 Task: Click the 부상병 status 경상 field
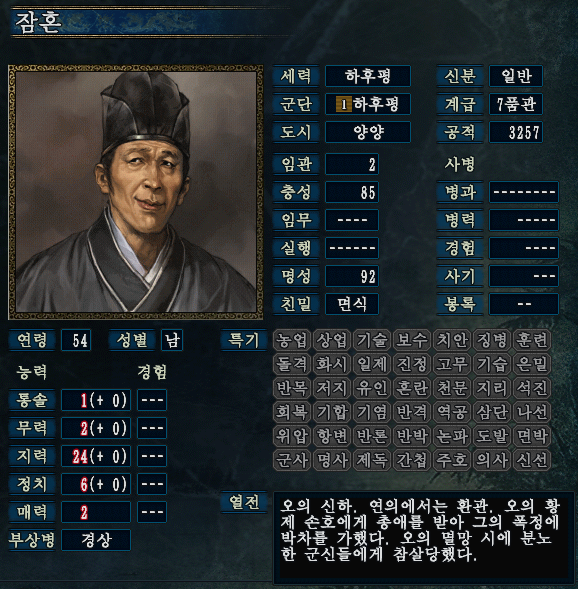coord(96,540)
